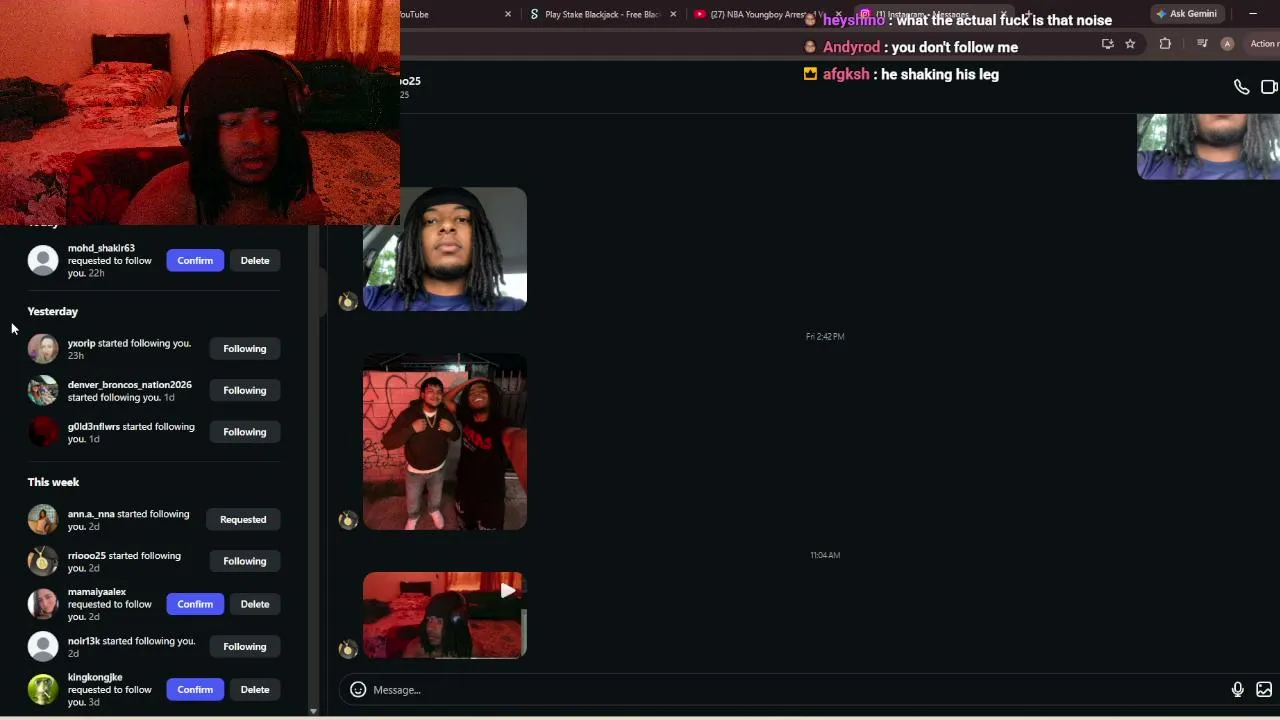Image resolution: width=1280 pixels, height=720 pixels.
Task: Open the username mamaiyaalex
Action: click(97, 592)
